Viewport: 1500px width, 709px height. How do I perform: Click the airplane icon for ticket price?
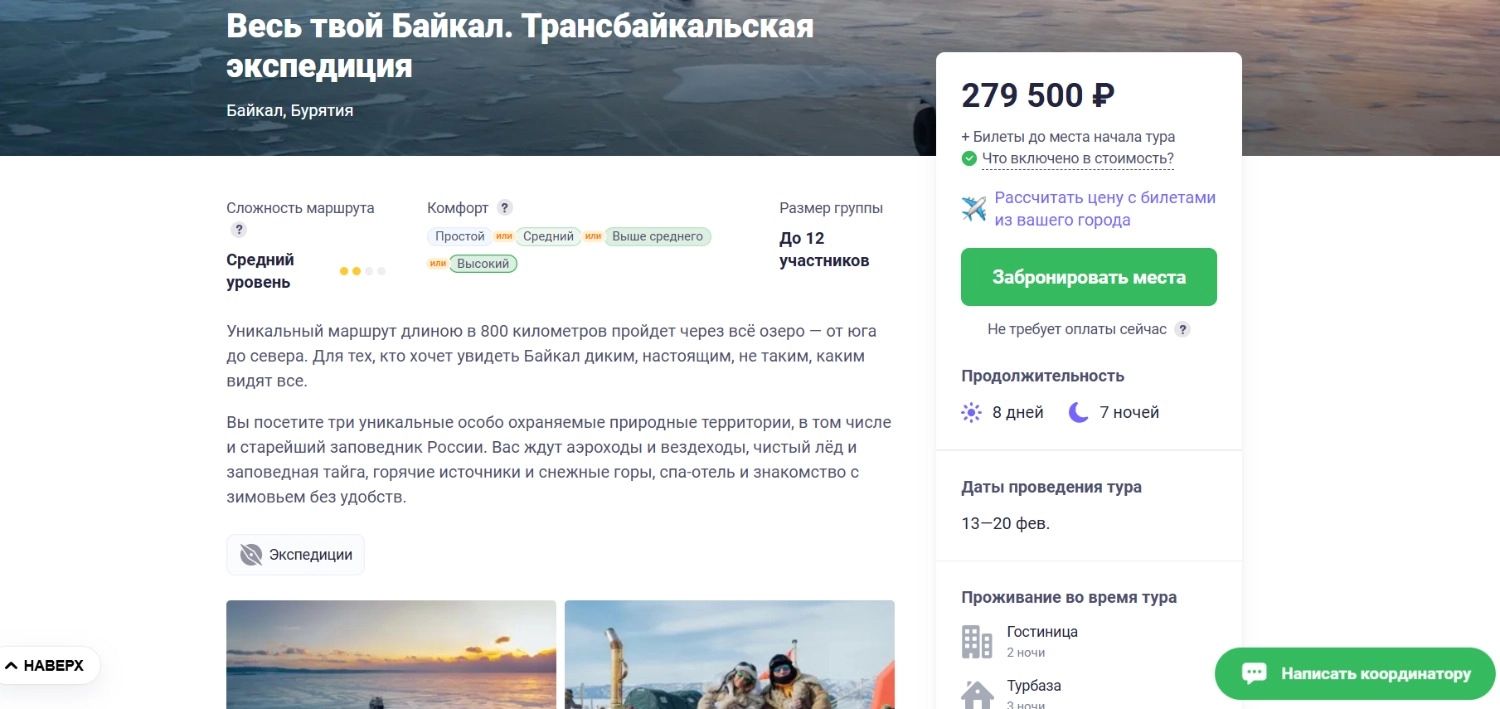pyautogui.click(x=974, y=209)
